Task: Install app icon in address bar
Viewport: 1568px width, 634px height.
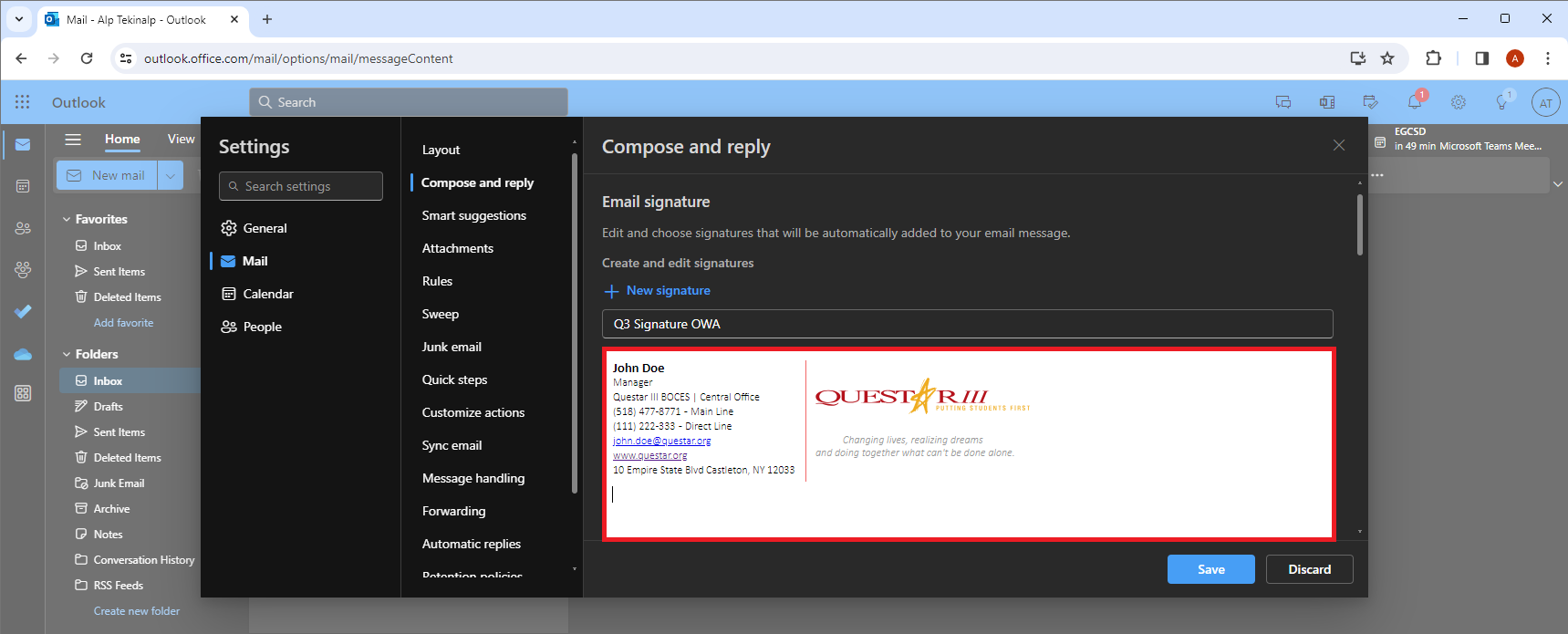Action: pyautogui.click(x=1358, y=58)
